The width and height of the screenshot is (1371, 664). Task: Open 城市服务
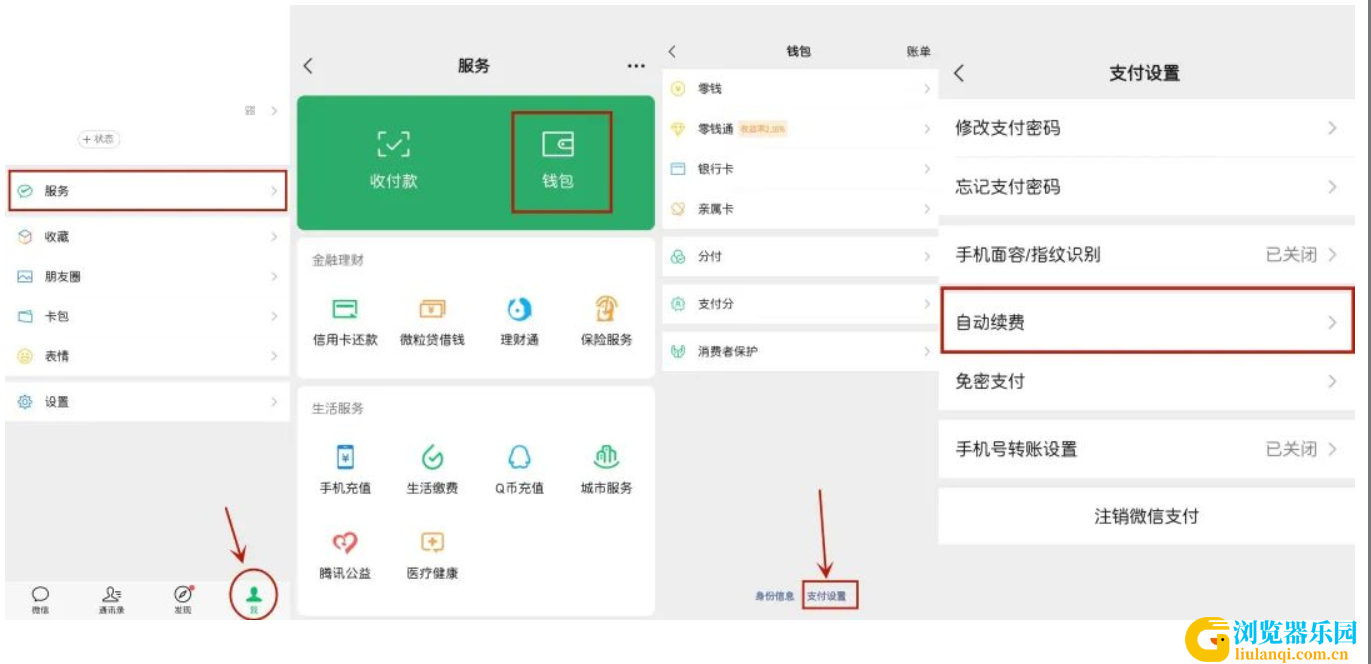[x=606, y=470]
